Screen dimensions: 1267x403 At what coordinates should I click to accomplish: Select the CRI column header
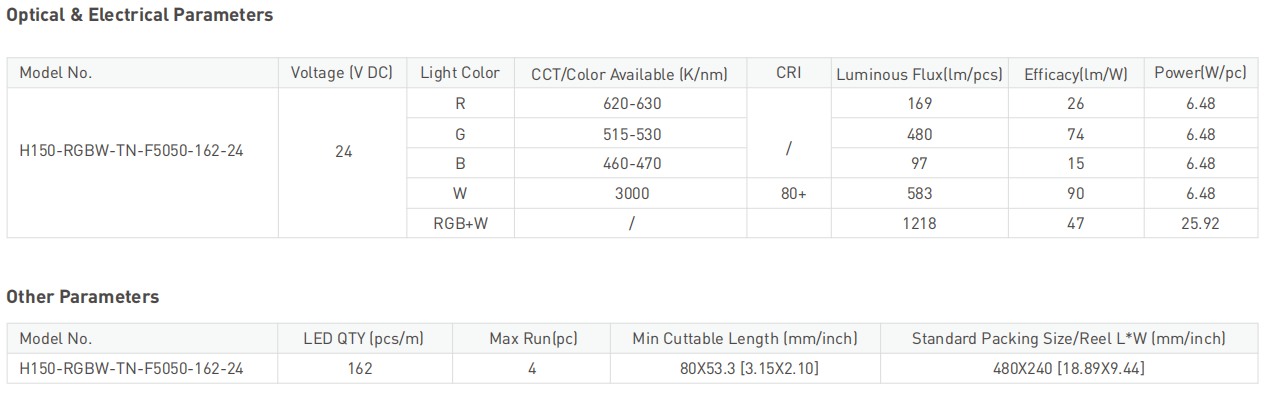point(789,73)
